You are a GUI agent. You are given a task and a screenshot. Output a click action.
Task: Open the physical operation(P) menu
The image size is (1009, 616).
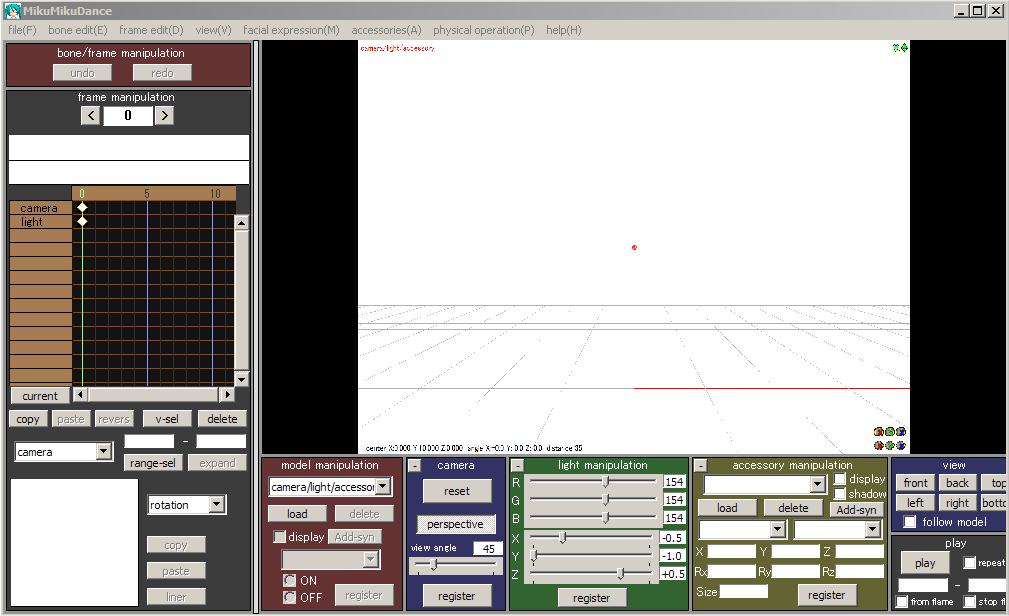483,30
